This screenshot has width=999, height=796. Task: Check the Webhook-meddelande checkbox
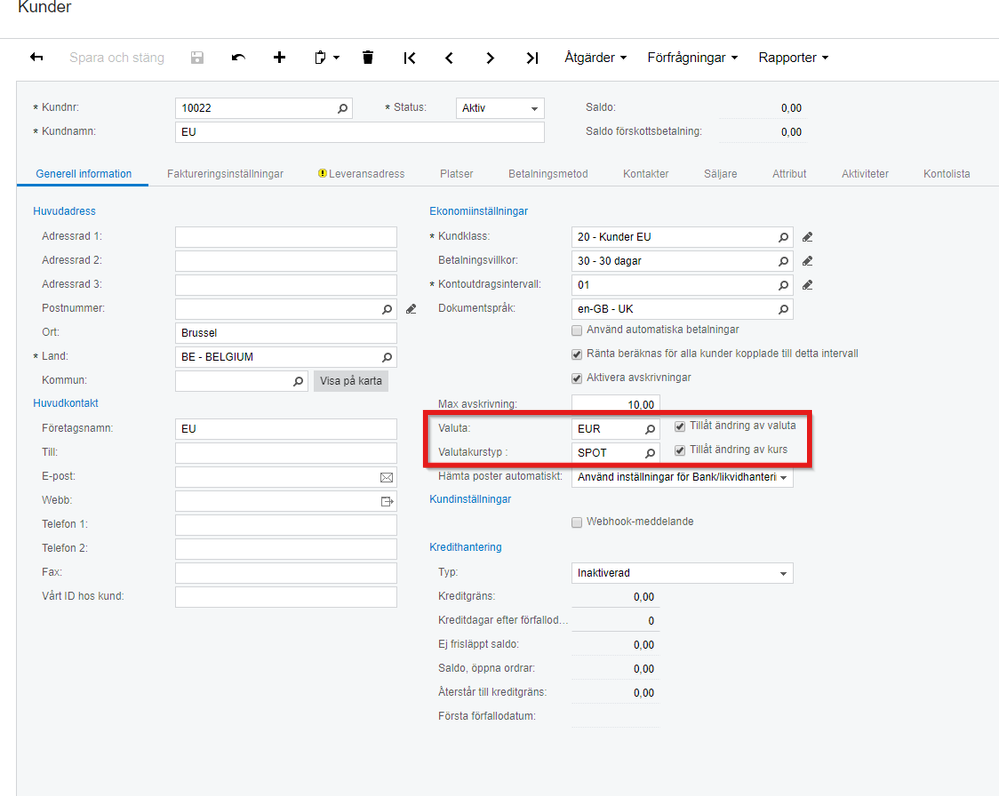click(577, 523)
